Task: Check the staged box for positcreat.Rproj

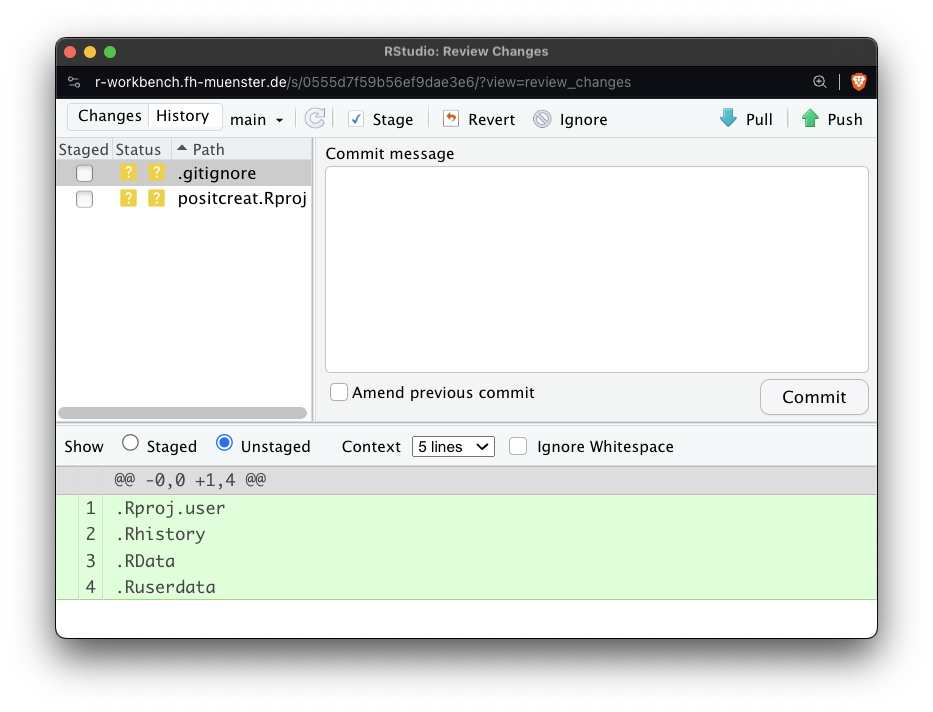Action: (85, 199)
